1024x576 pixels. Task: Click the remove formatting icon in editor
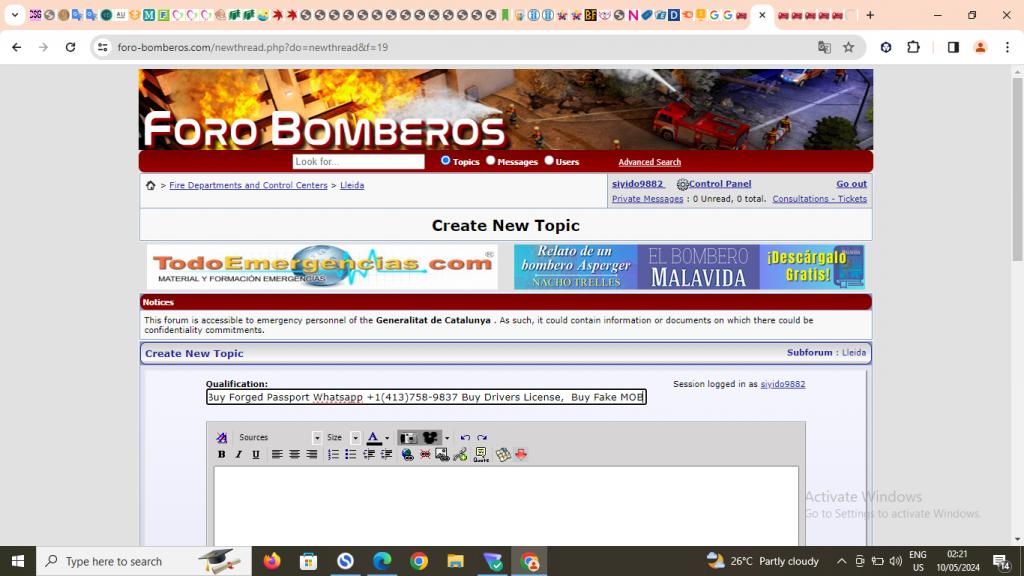(222, 438)
